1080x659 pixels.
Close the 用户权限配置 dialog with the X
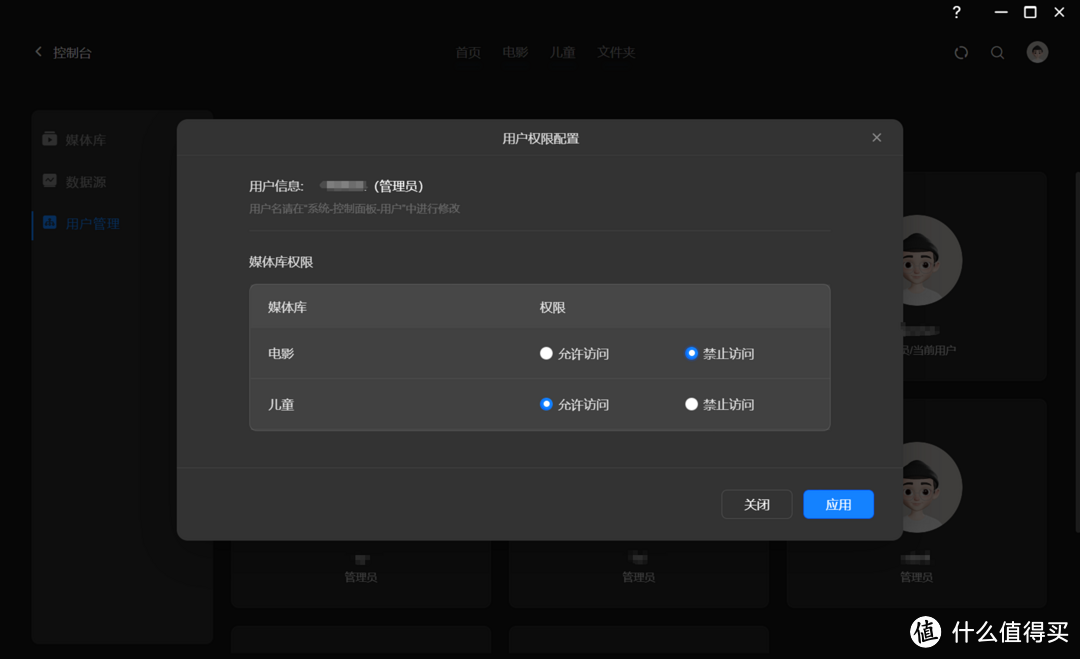(x=876, y=137)
